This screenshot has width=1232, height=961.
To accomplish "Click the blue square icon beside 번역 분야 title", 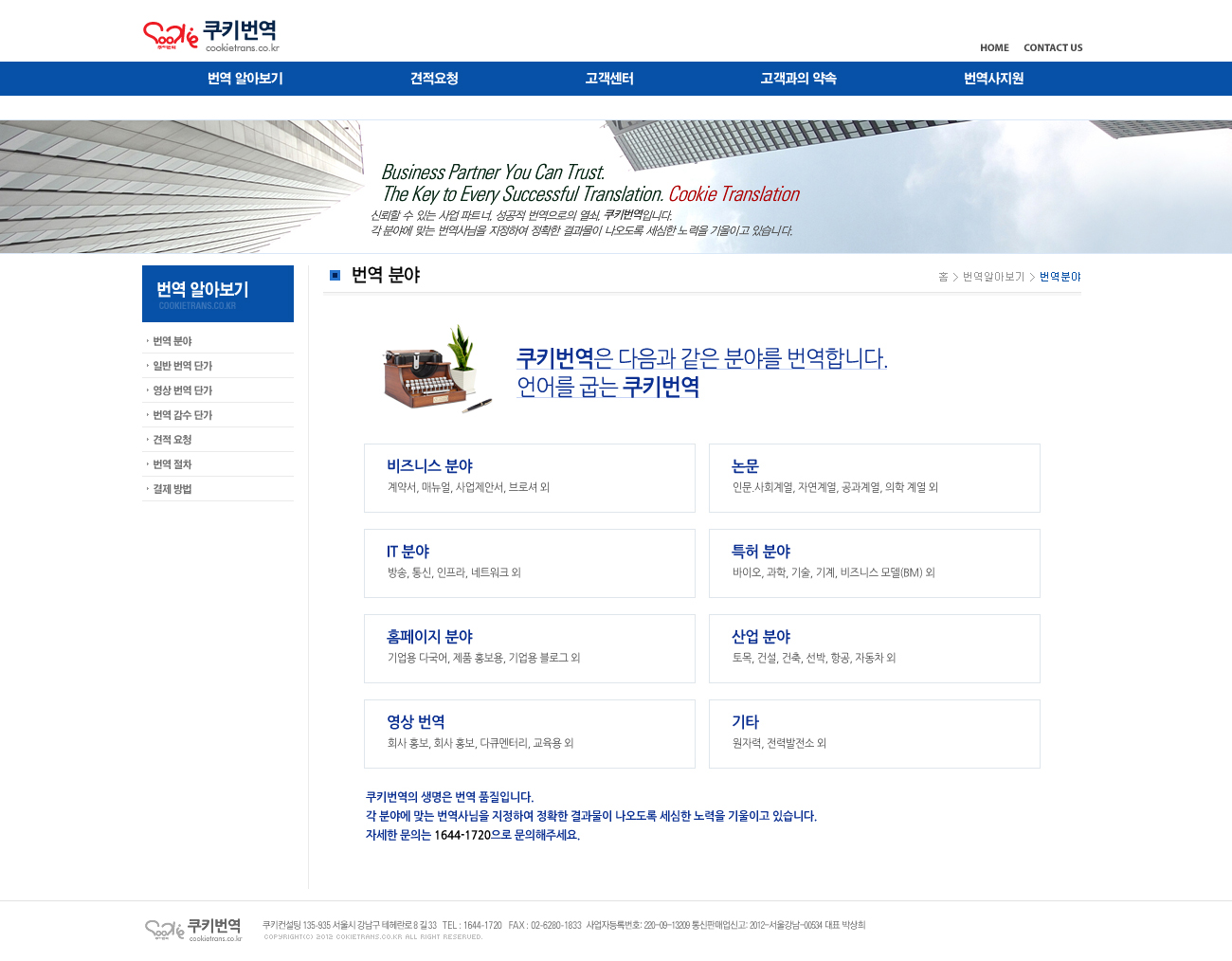I will tap(335, 276).
